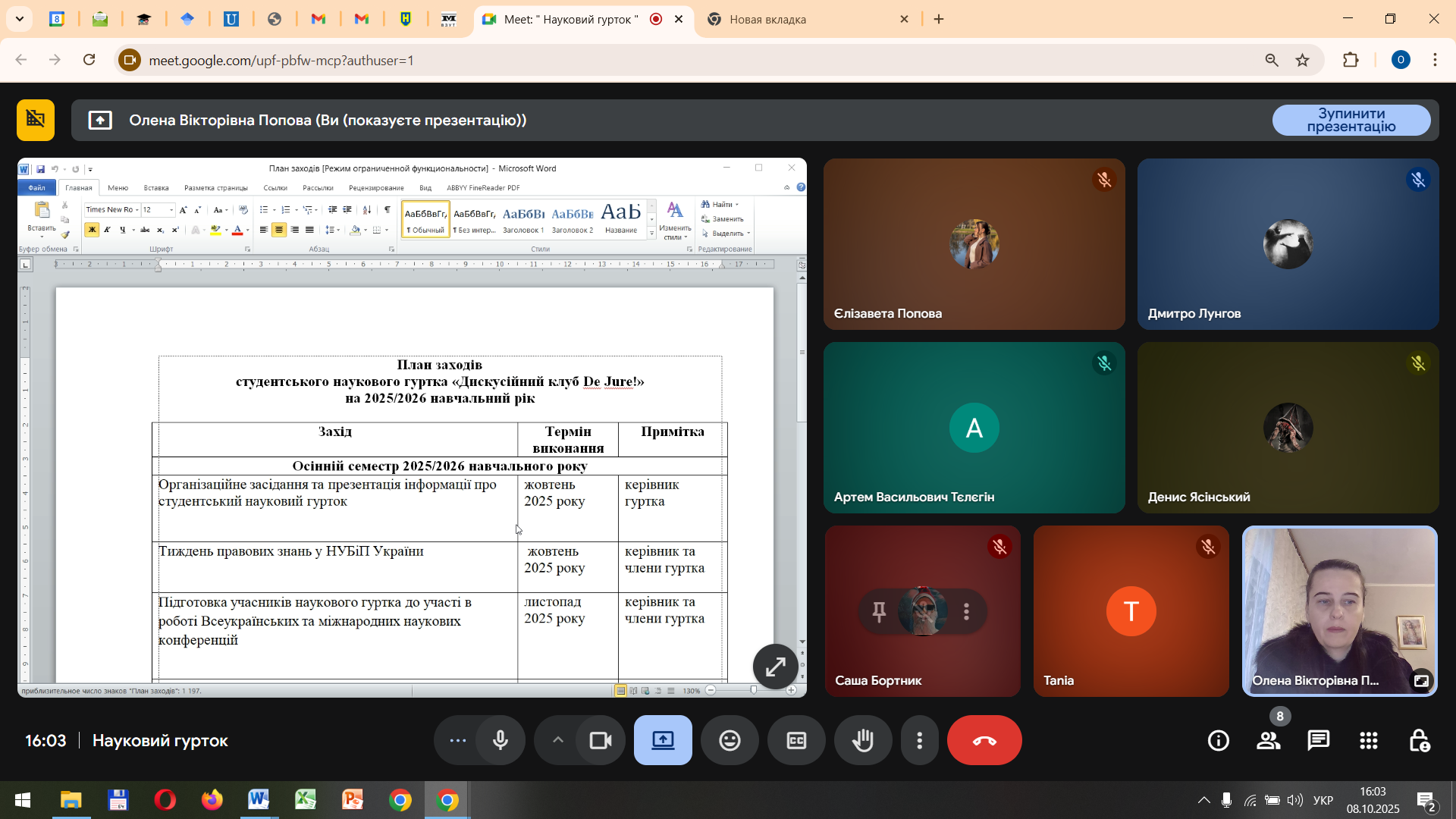The height and width of the screenshot is (819, 1456).
Task: Mute the microphone
Action: point(500,741)
